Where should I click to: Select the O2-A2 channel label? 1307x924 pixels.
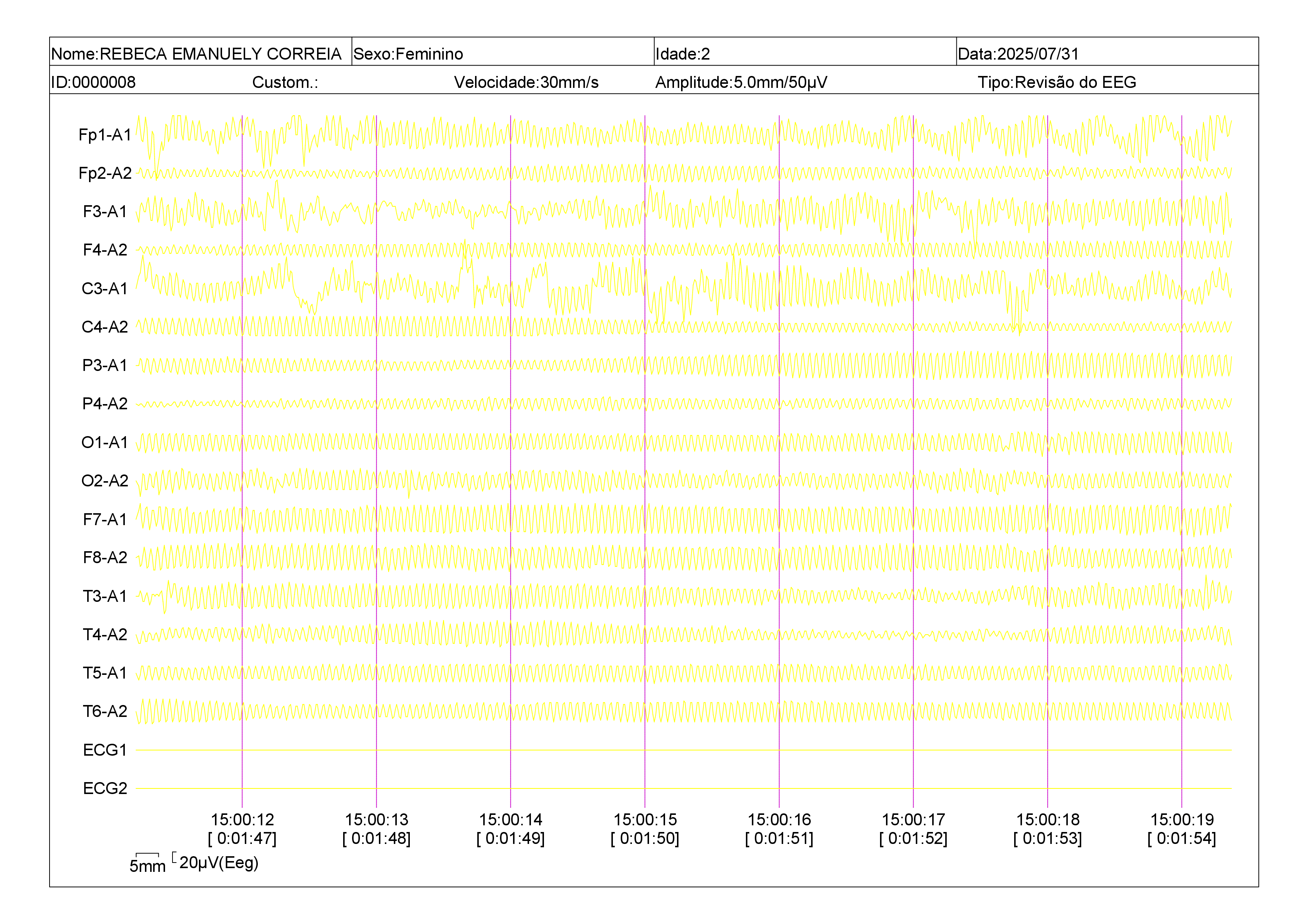[105, 481]
